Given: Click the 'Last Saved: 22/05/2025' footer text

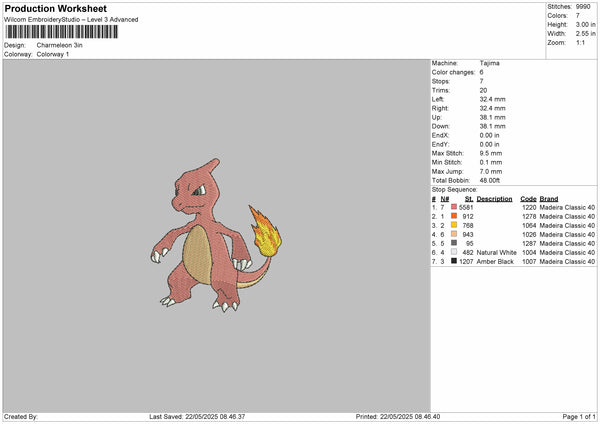Looking at the screenshot, I should [x=197, y=417].
